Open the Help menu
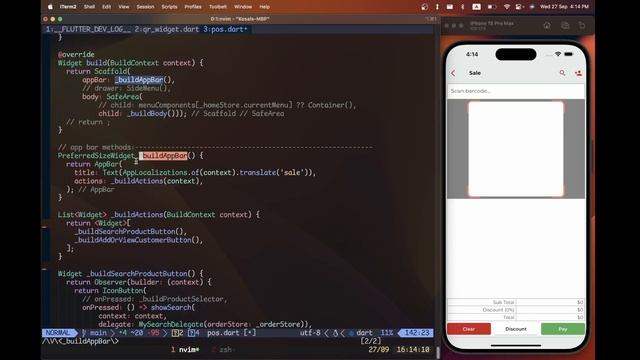 pyautogui.click(x=264, y=7)
